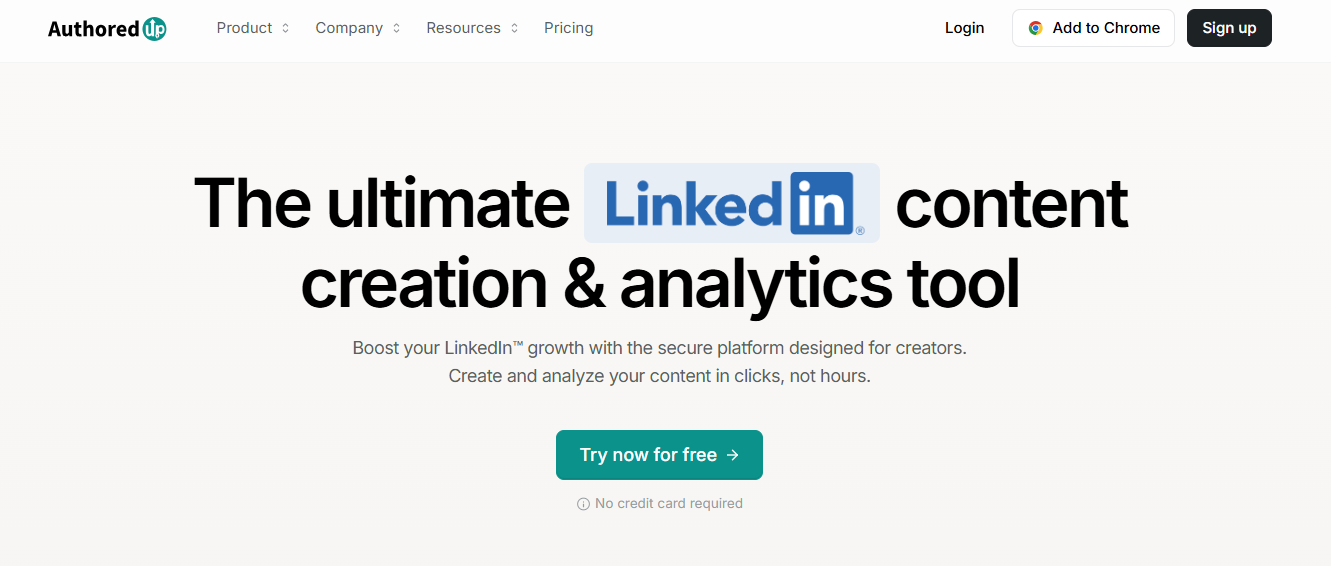Click the green 'up' badge in logo
Screen dimensions: 1331x566
(x=155, y=29)
